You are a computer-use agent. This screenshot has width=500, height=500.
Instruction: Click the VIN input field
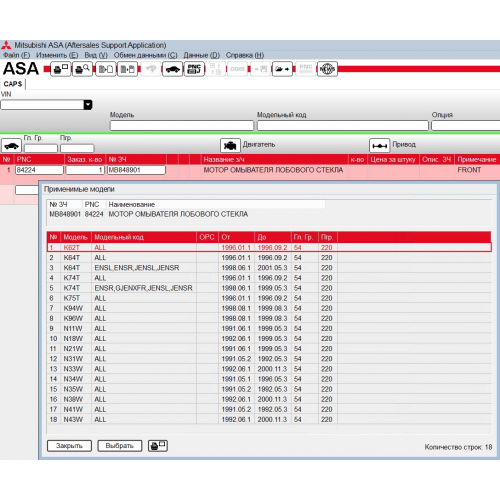pos(42,105)
